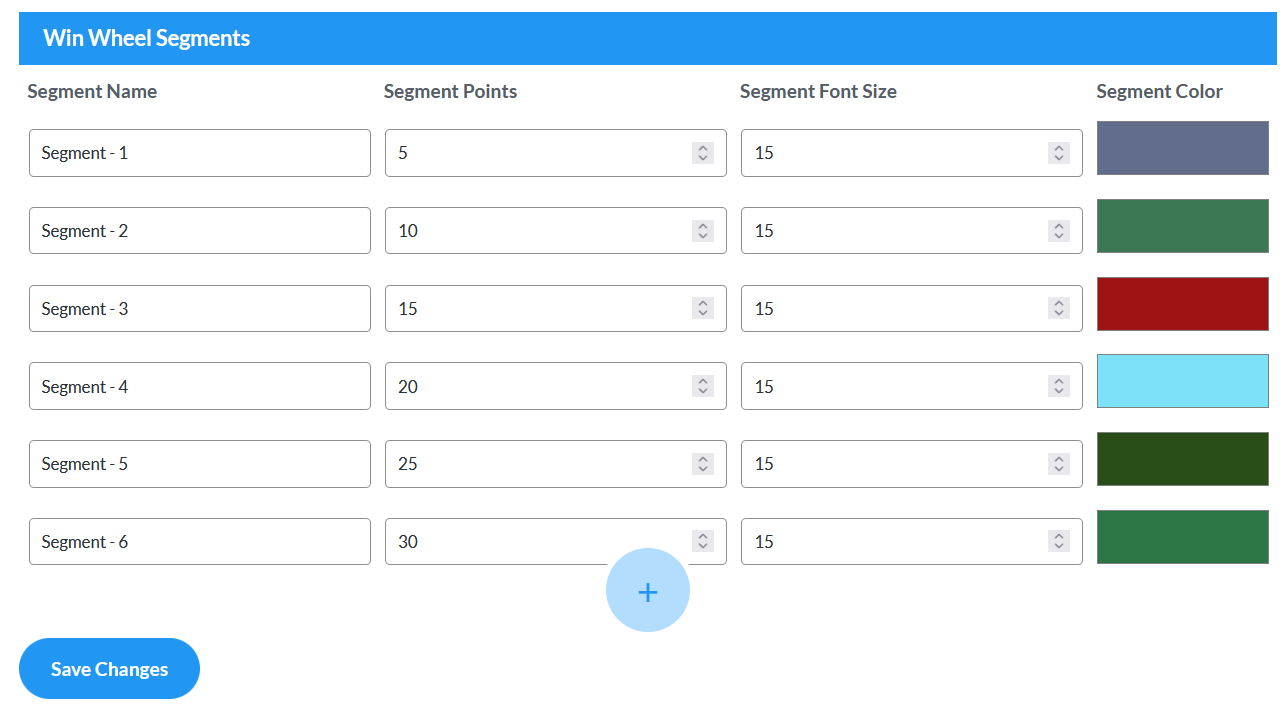Screen dimensions: 1286x709
Task: Select Segment 5 dark green color swatch
Action: click(x=1182, y=459)
